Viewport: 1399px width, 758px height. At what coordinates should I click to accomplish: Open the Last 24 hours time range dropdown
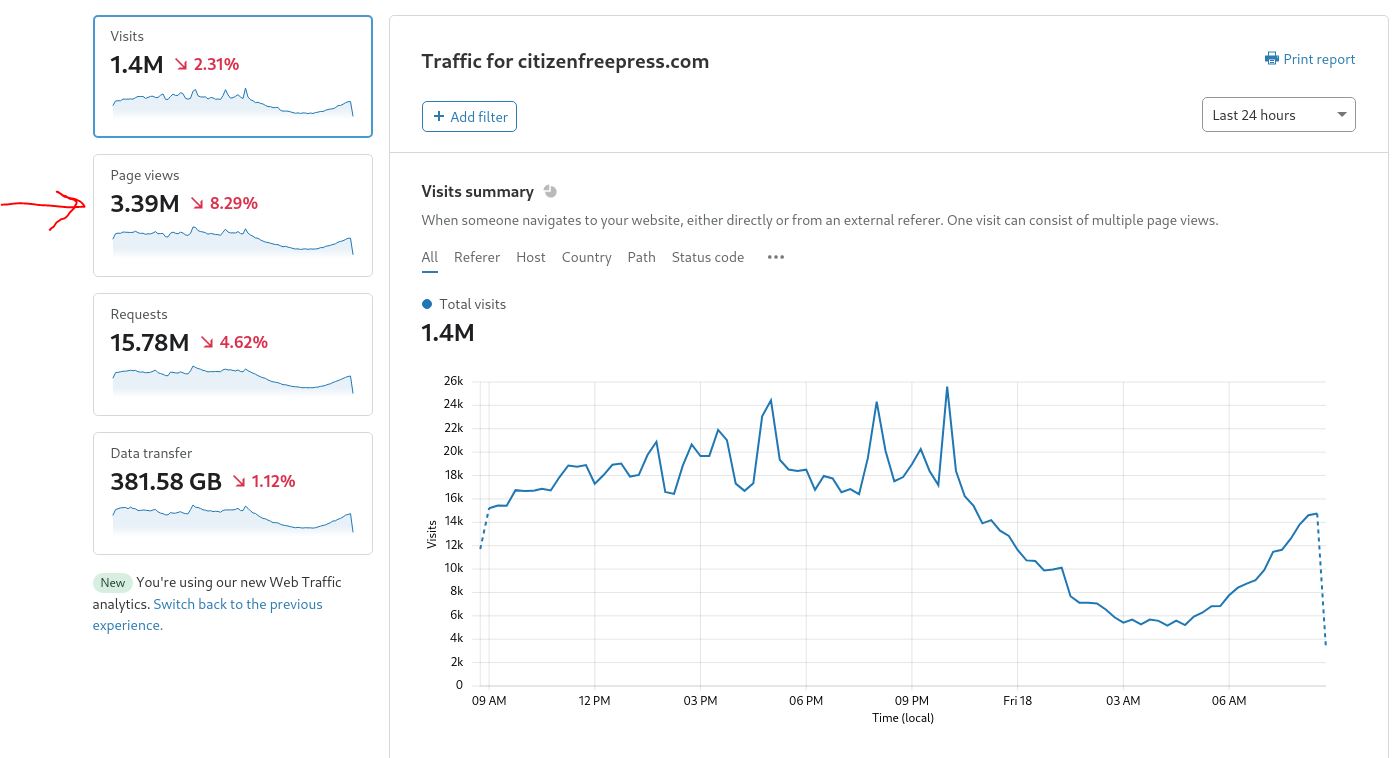[x=1278, y=115]
